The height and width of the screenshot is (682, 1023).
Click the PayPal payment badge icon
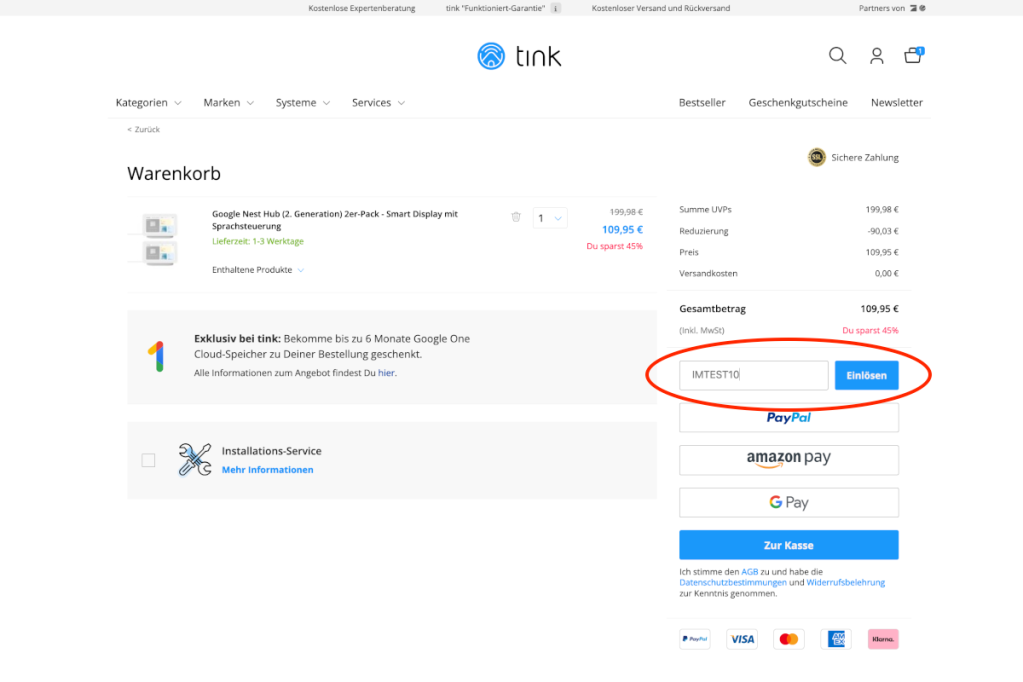[x=695, y=639]
